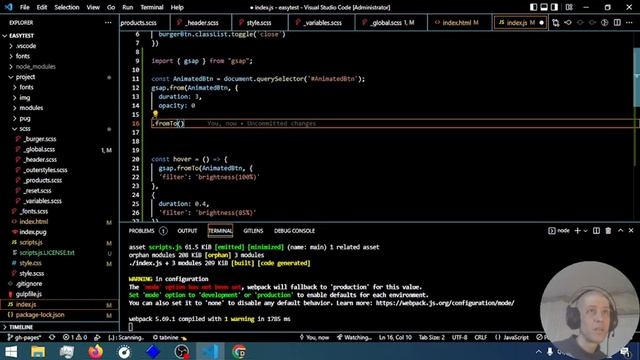The width and height of the screenshot is (640, 360).
Task: Place cursor on the fromTo line 16
Action: coord(380,123)
